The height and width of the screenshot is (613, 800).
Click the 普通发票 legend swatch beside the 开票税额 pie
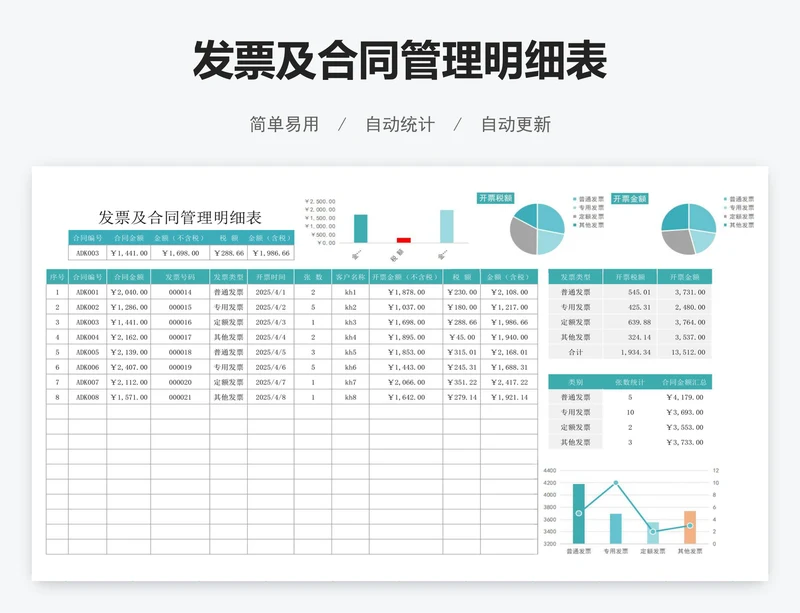575,200
